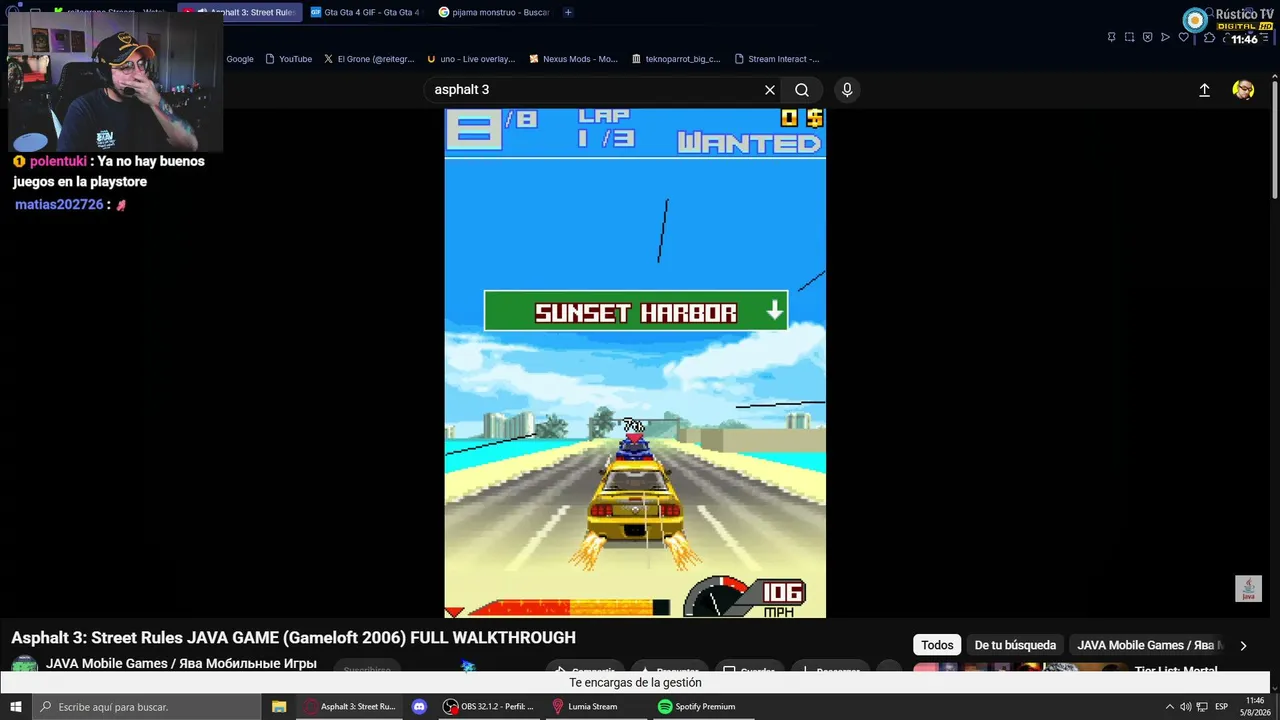Start voice search with the microphone icon
Viewport: 1280px width, 720px height.
pos(847,90)
